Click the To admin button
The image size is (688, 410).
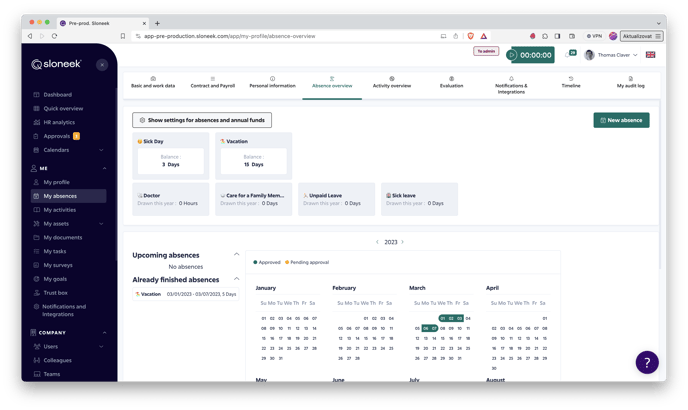[486, 51]
